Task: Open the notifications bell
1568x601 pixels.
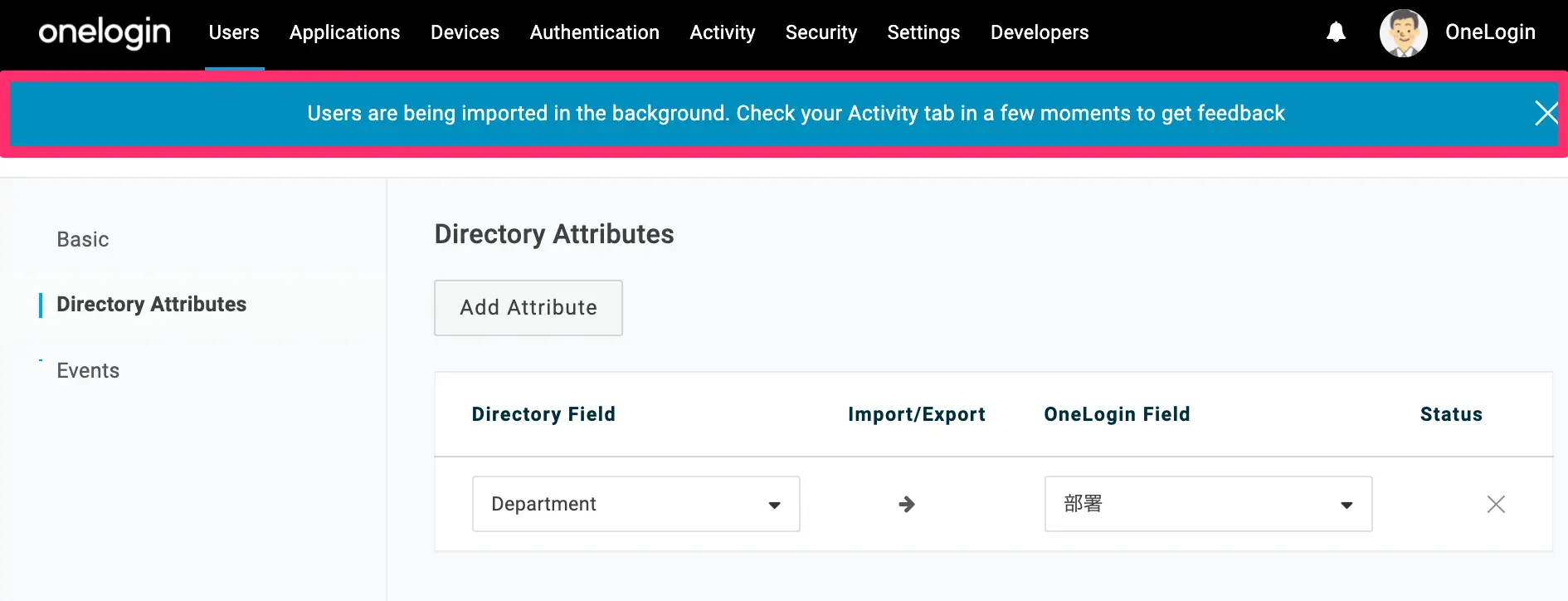Action: tap(1336, 32)
